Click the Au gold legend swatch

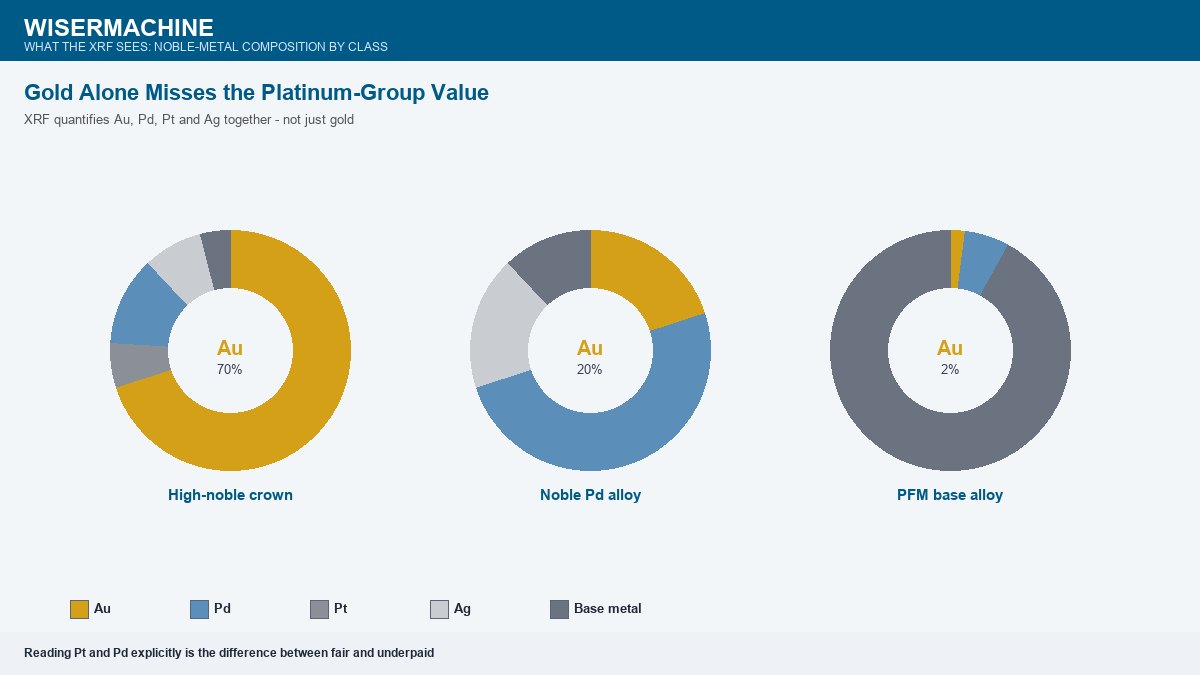pos(79,609)
